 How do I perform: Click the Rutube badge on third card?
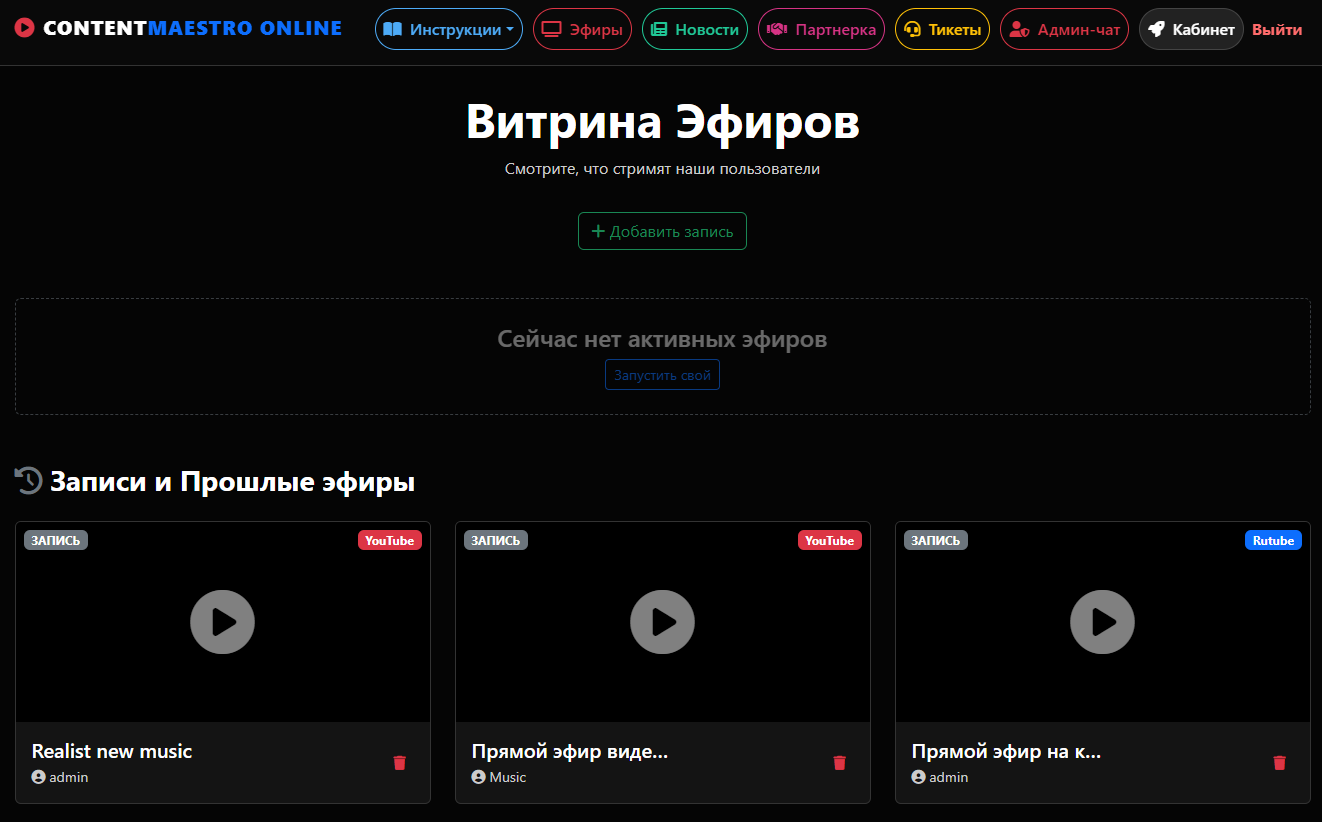click(x=1273, y=540)
